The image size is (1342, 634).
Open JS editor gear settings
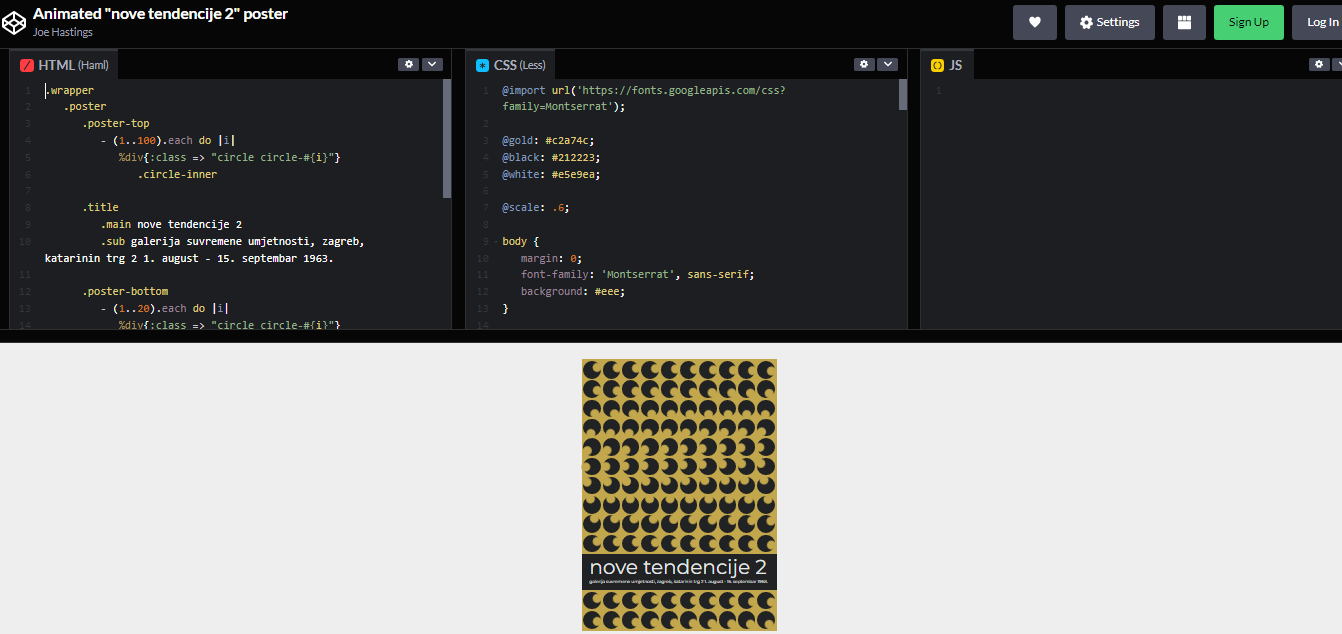point(1320,64)
